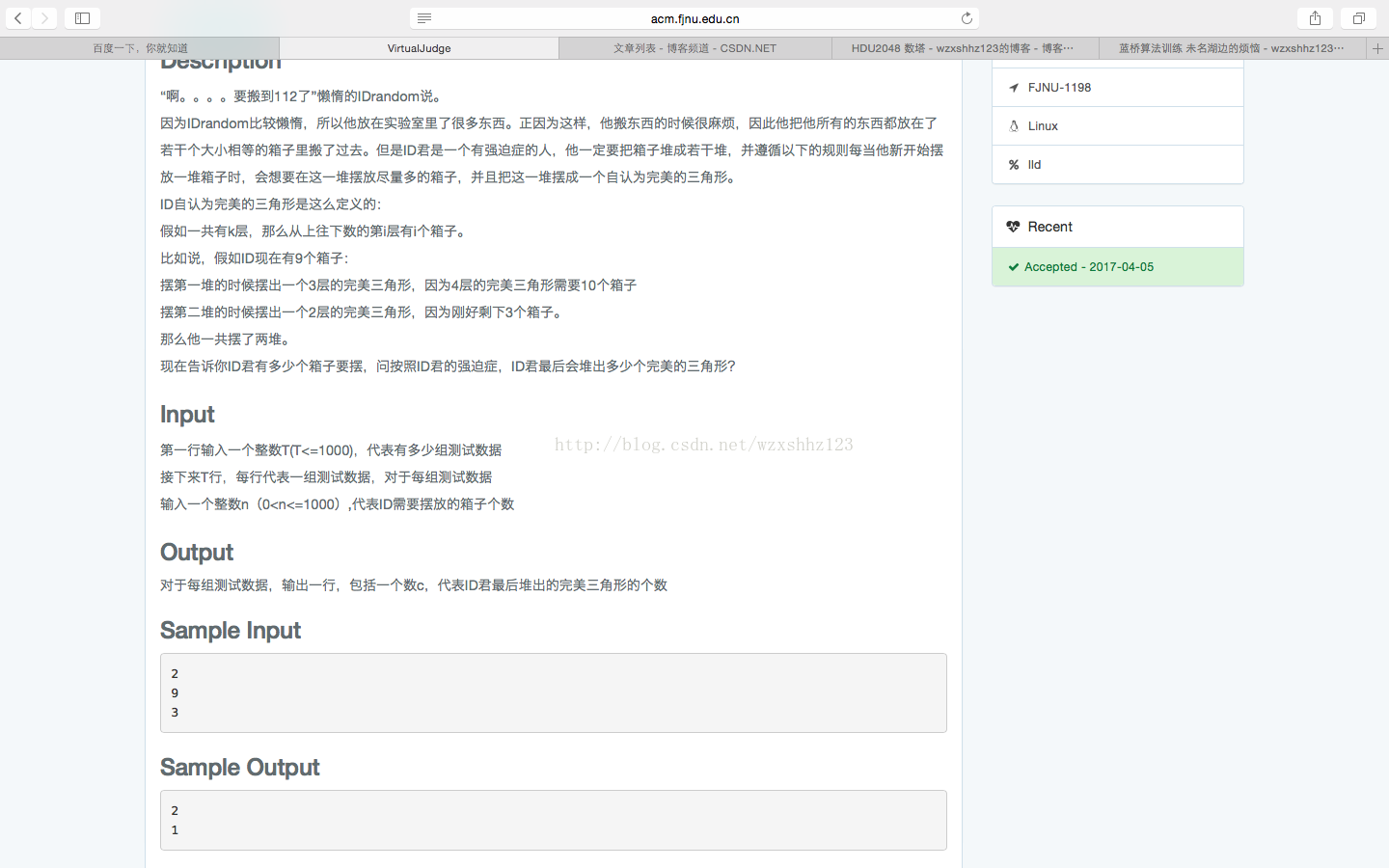Viewport: 1389px width, 868px height.
Task: Click the line 接下来T行,每行代表一组测试数据
Action: [326, 477]
